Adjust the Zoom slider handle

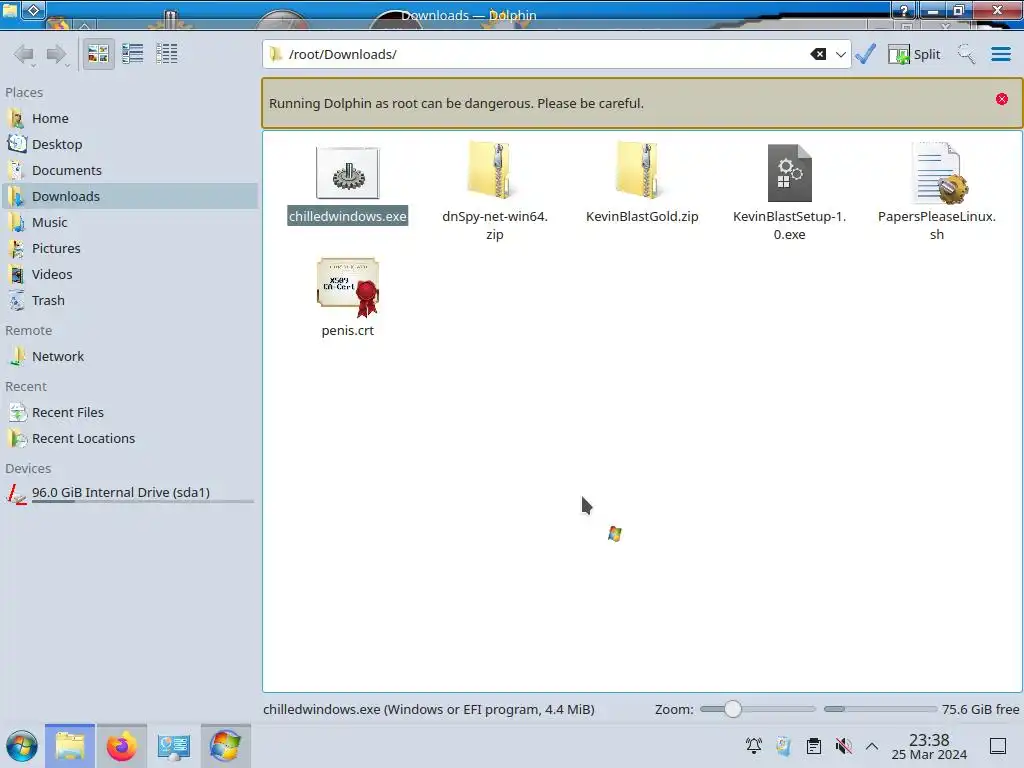(733, 709)
